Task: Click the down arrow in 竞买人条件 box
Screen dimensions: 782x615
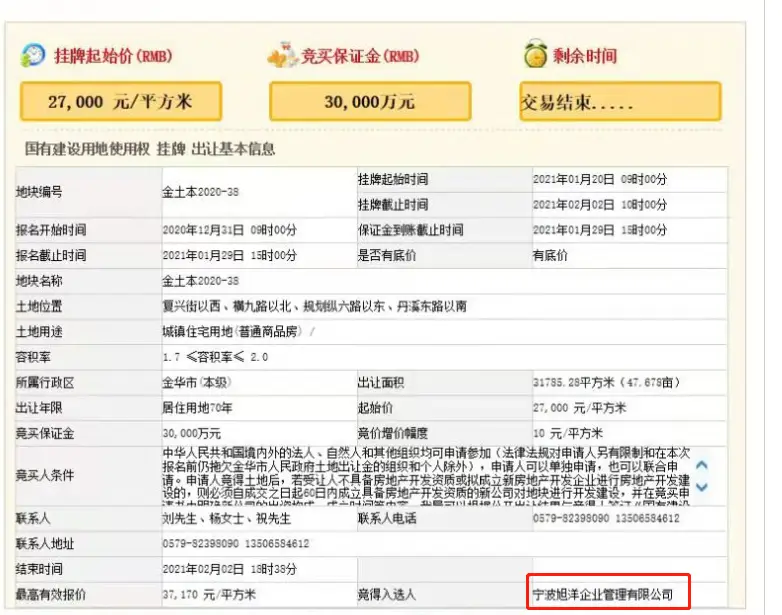Action: pos(702,486)
